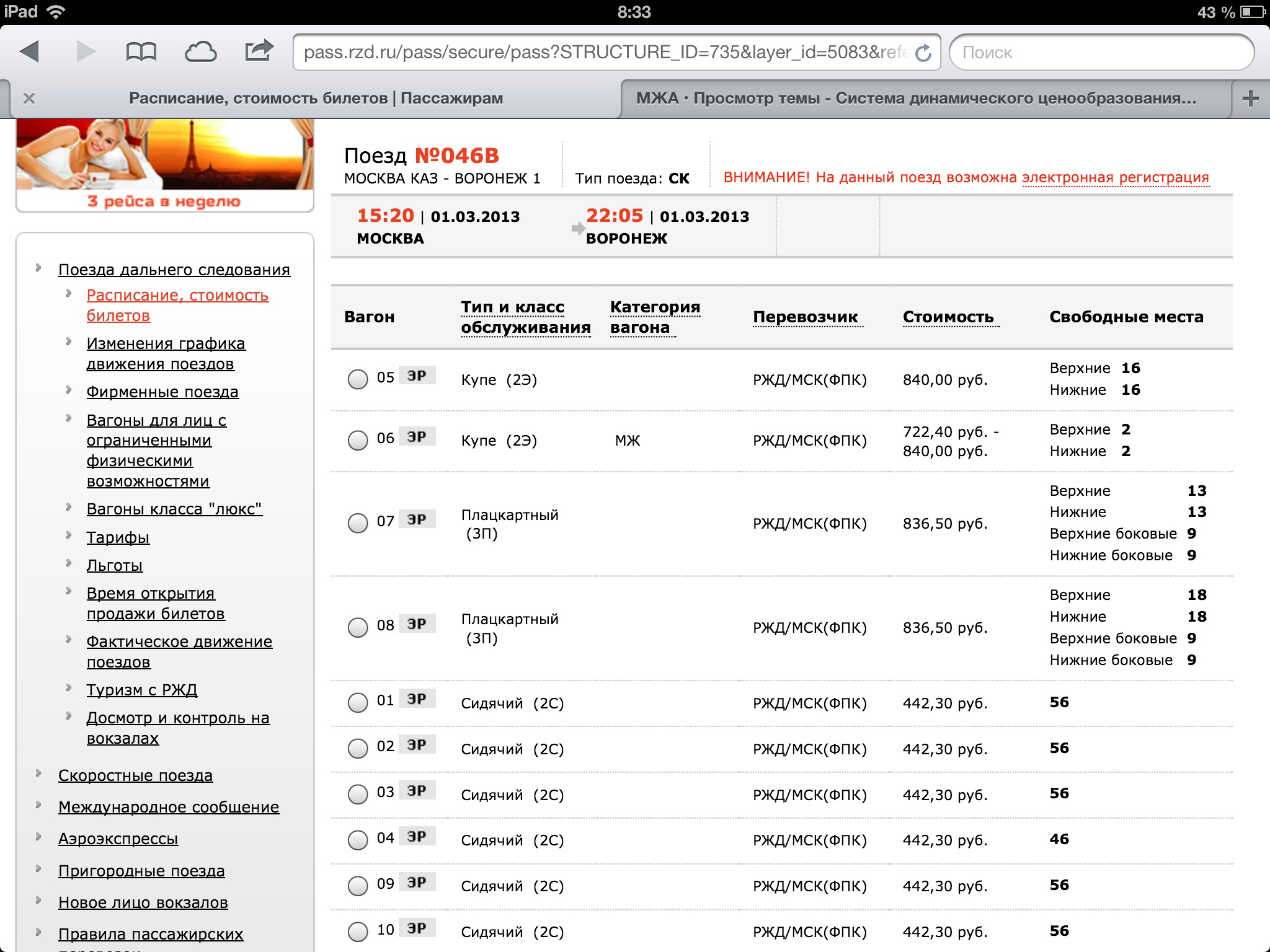
Task: Switch to the МЖА Просмотр темы tab
Action: click(916, 99)
